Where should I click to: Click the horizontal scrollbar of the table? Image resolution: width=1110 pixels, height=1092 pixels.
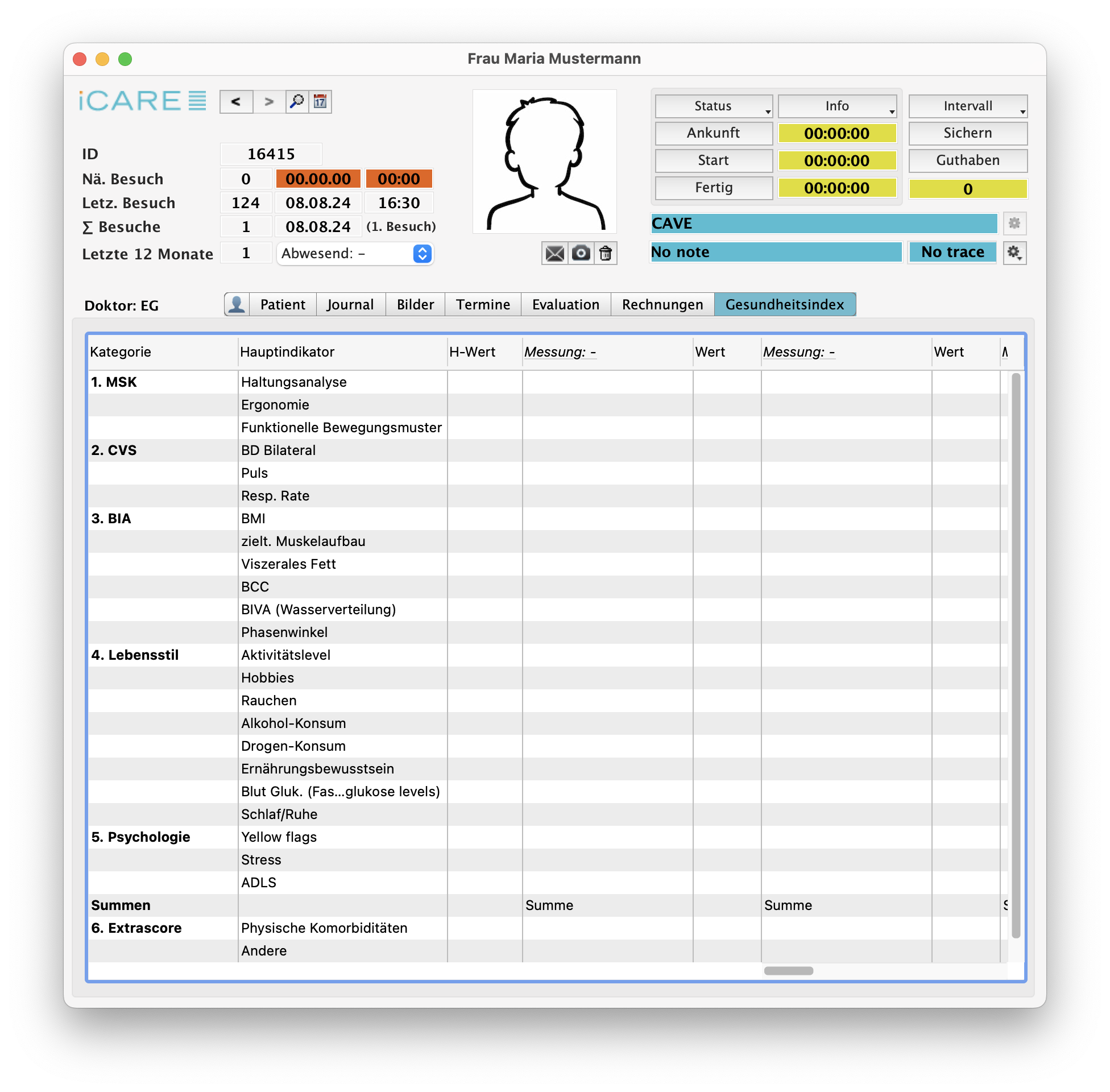[x=788, y=970]
